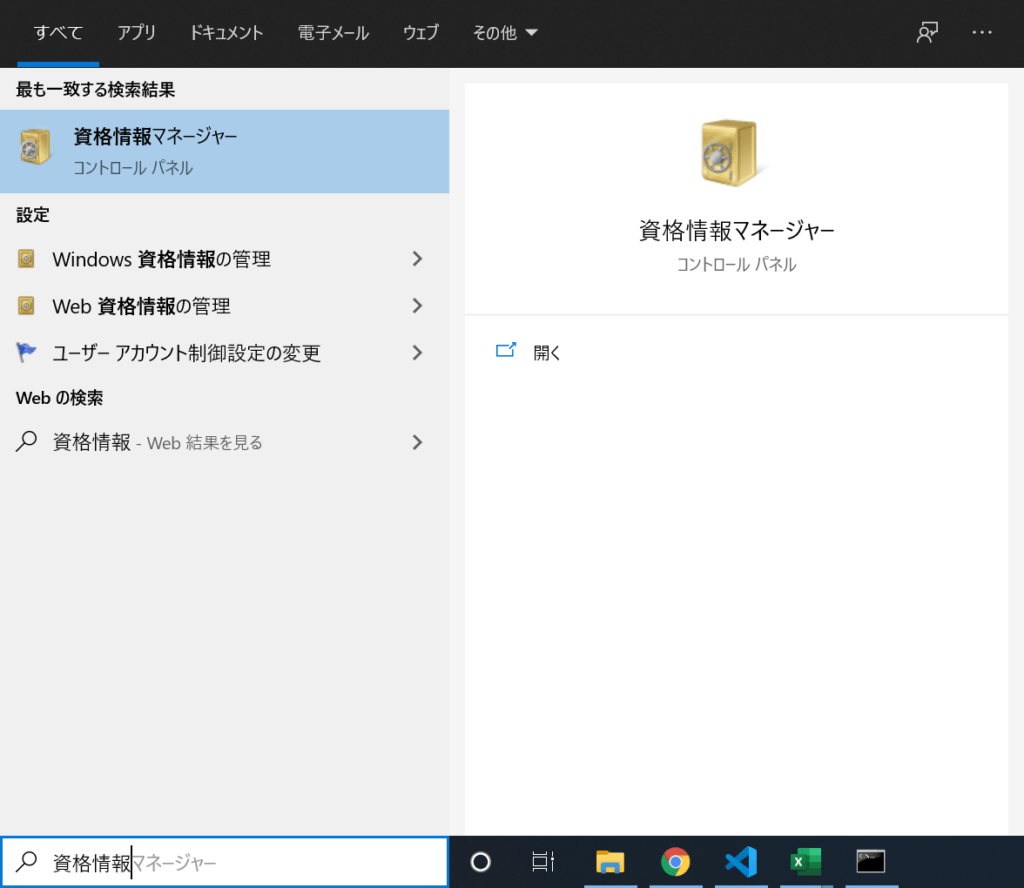Click 開く to open the app
The height and width of the screenshot is (888, 1024).
coord(547,353)
